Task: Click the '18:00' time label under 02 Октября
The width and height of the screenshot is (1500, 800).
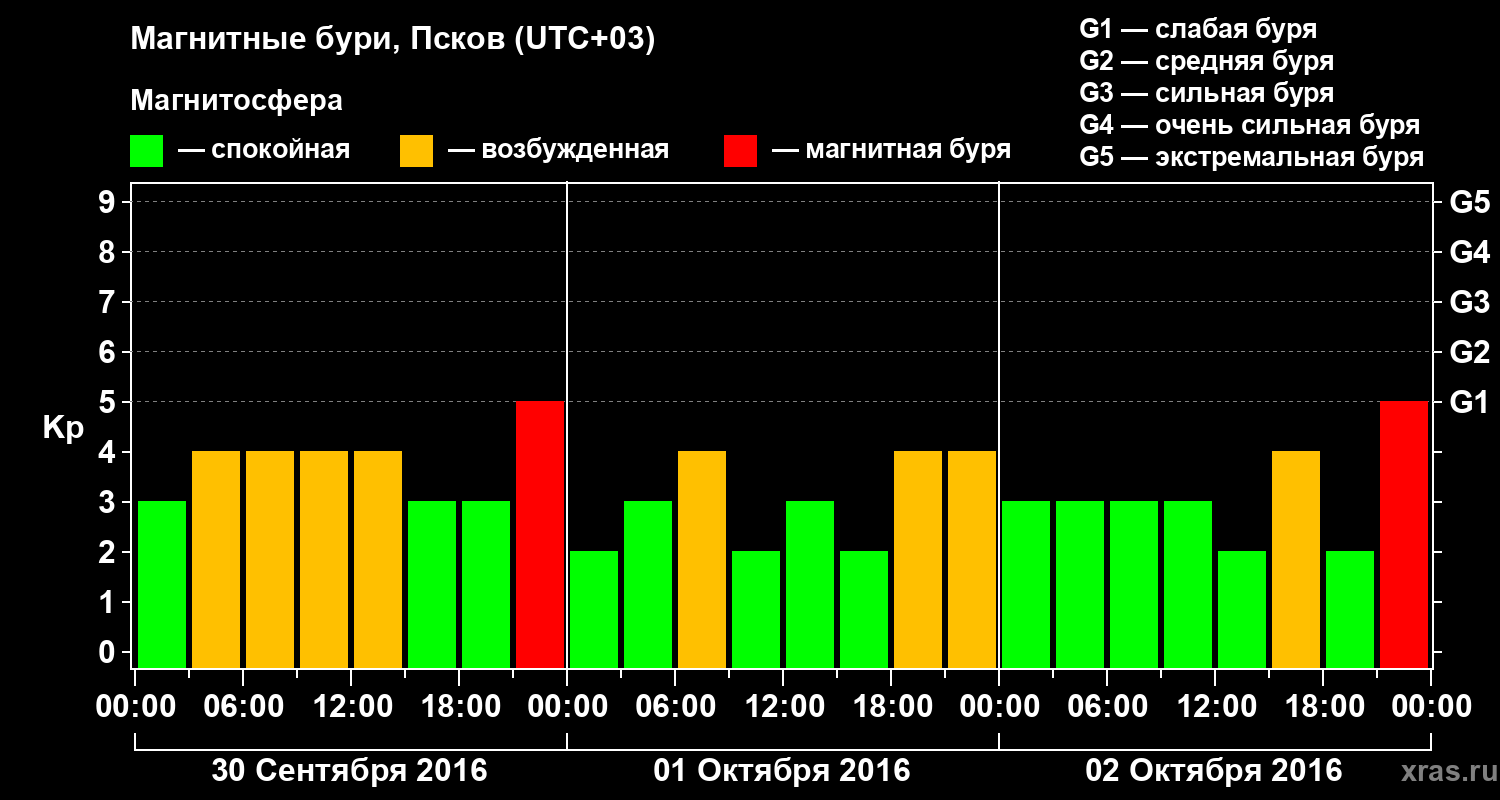Action: coord(1323,708)
